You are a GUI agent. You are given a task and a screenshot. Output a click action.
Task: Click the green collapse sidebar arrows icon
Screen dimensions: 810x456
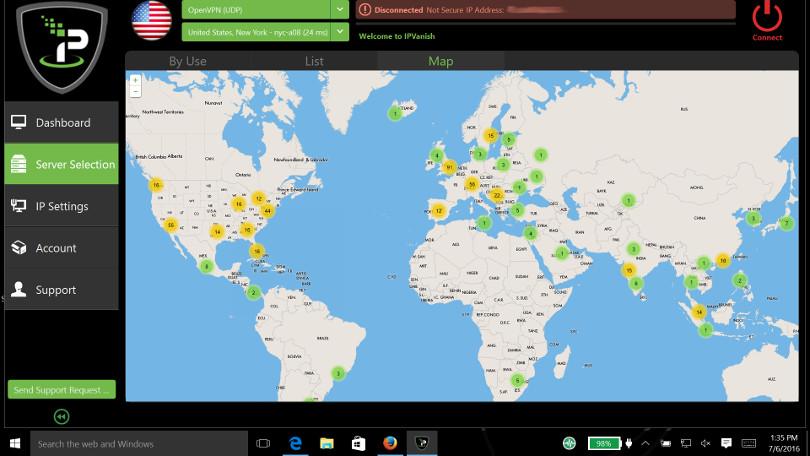click(62, 416)
